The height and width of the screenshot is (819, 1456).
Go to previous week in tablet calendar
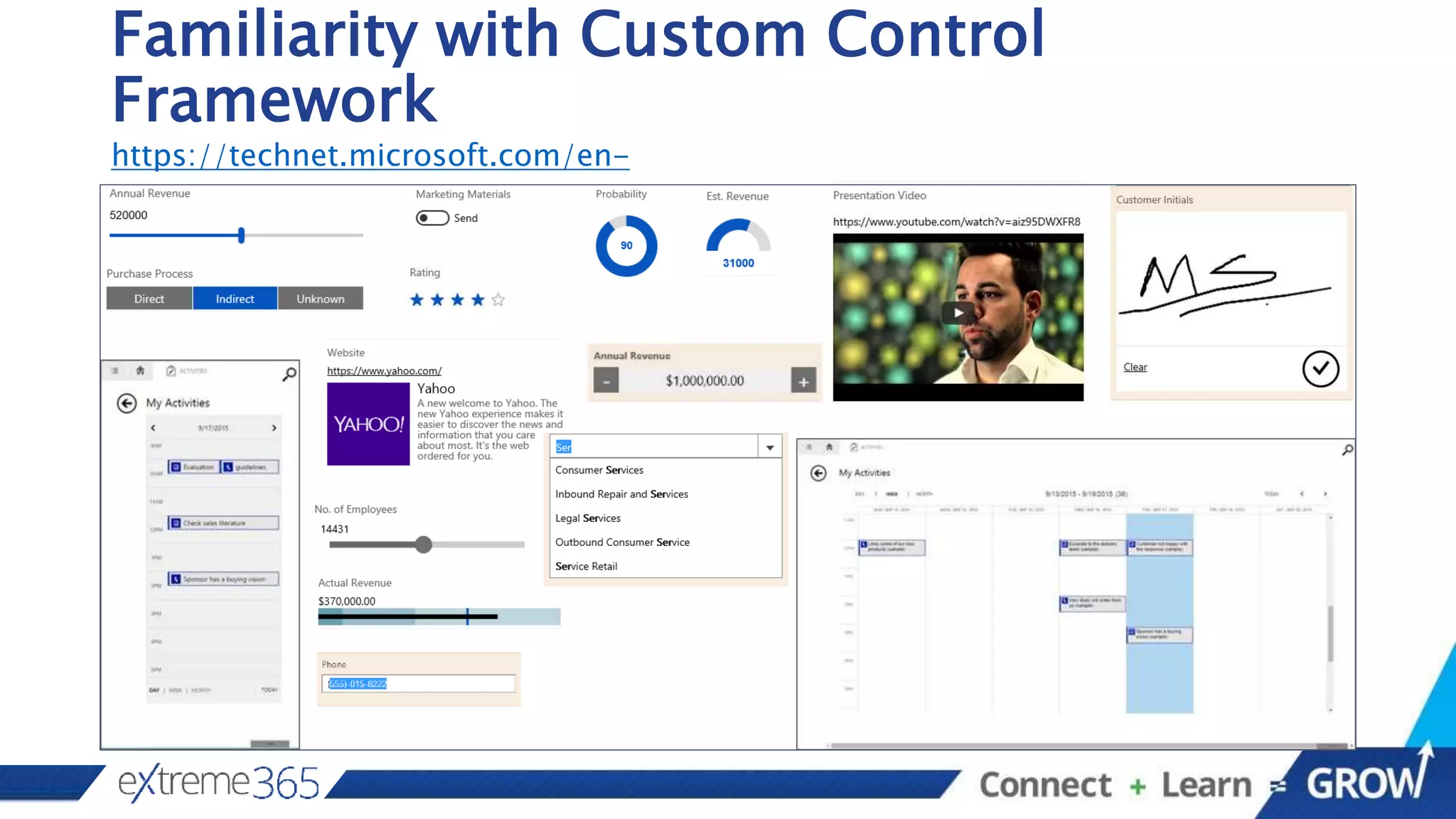pos(1302,493)
